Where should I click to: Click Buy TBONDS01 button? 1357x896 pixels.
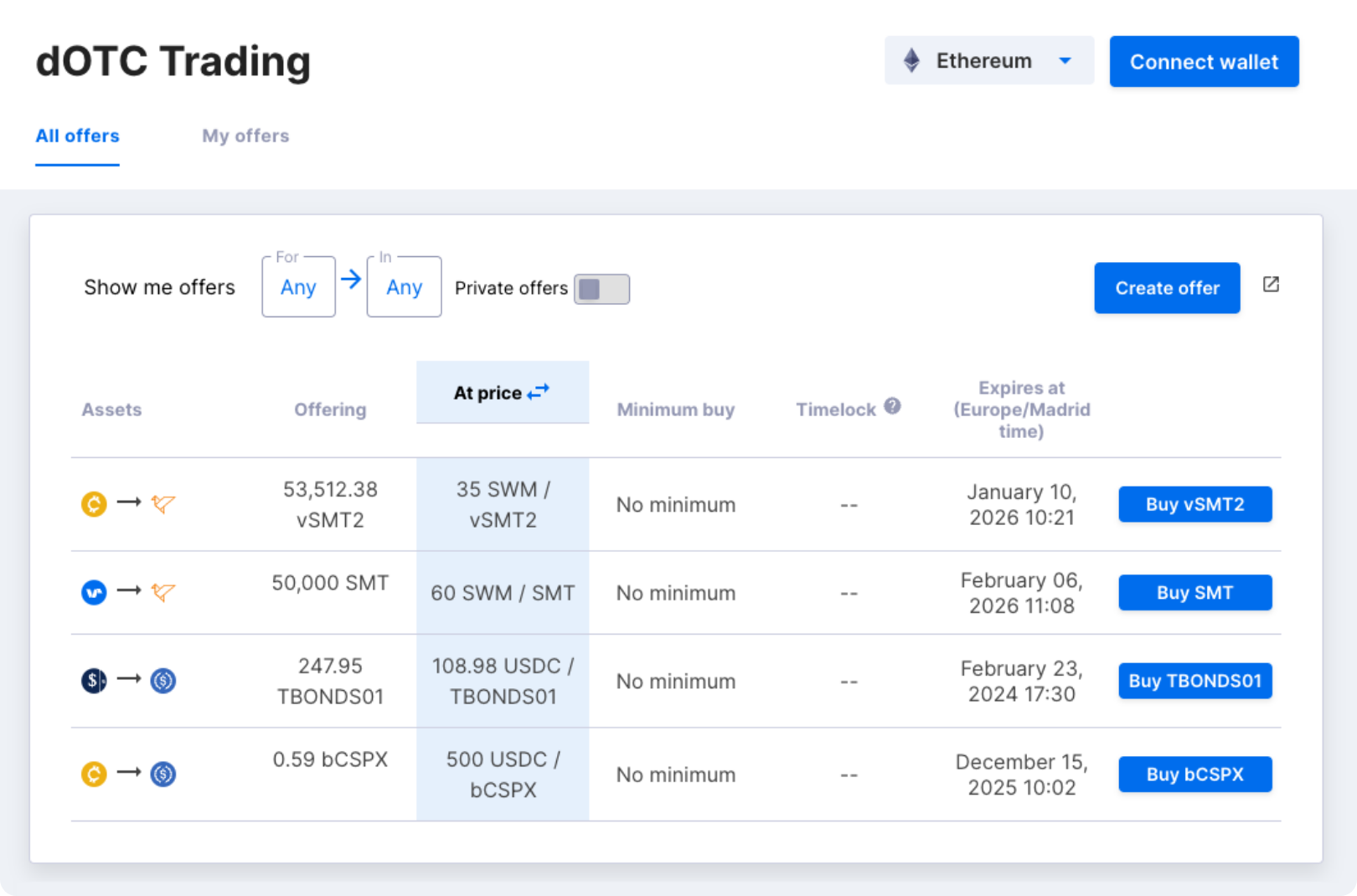pos(1194,681)
